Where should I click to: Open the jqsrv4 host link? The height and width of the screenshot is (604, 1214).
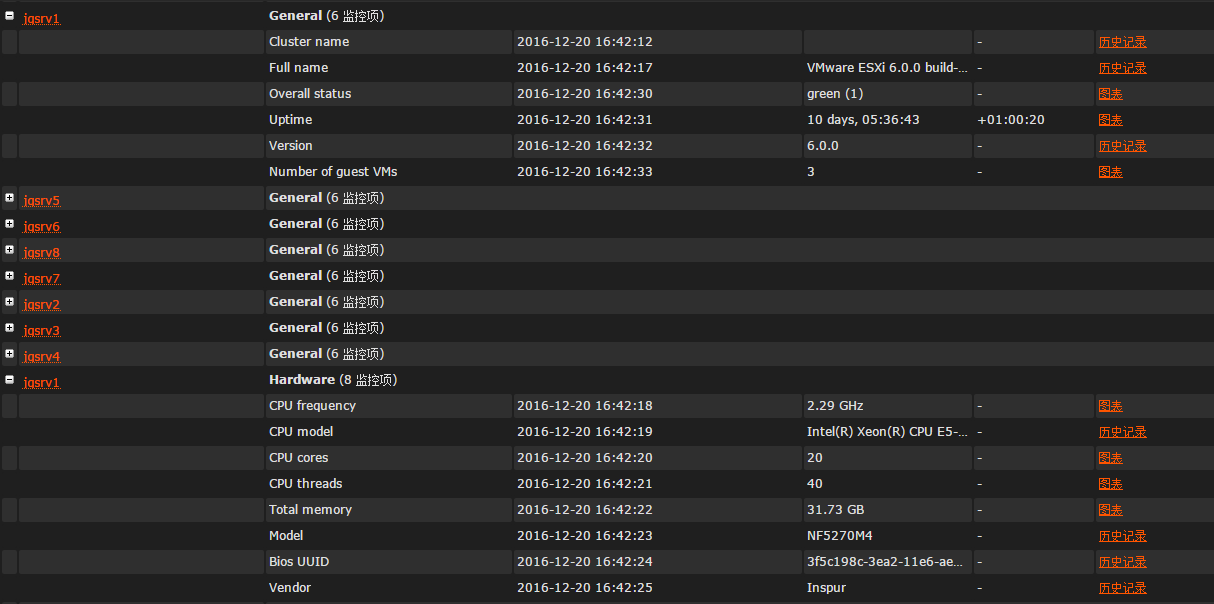pyautogui.click(x=42, y=356)
